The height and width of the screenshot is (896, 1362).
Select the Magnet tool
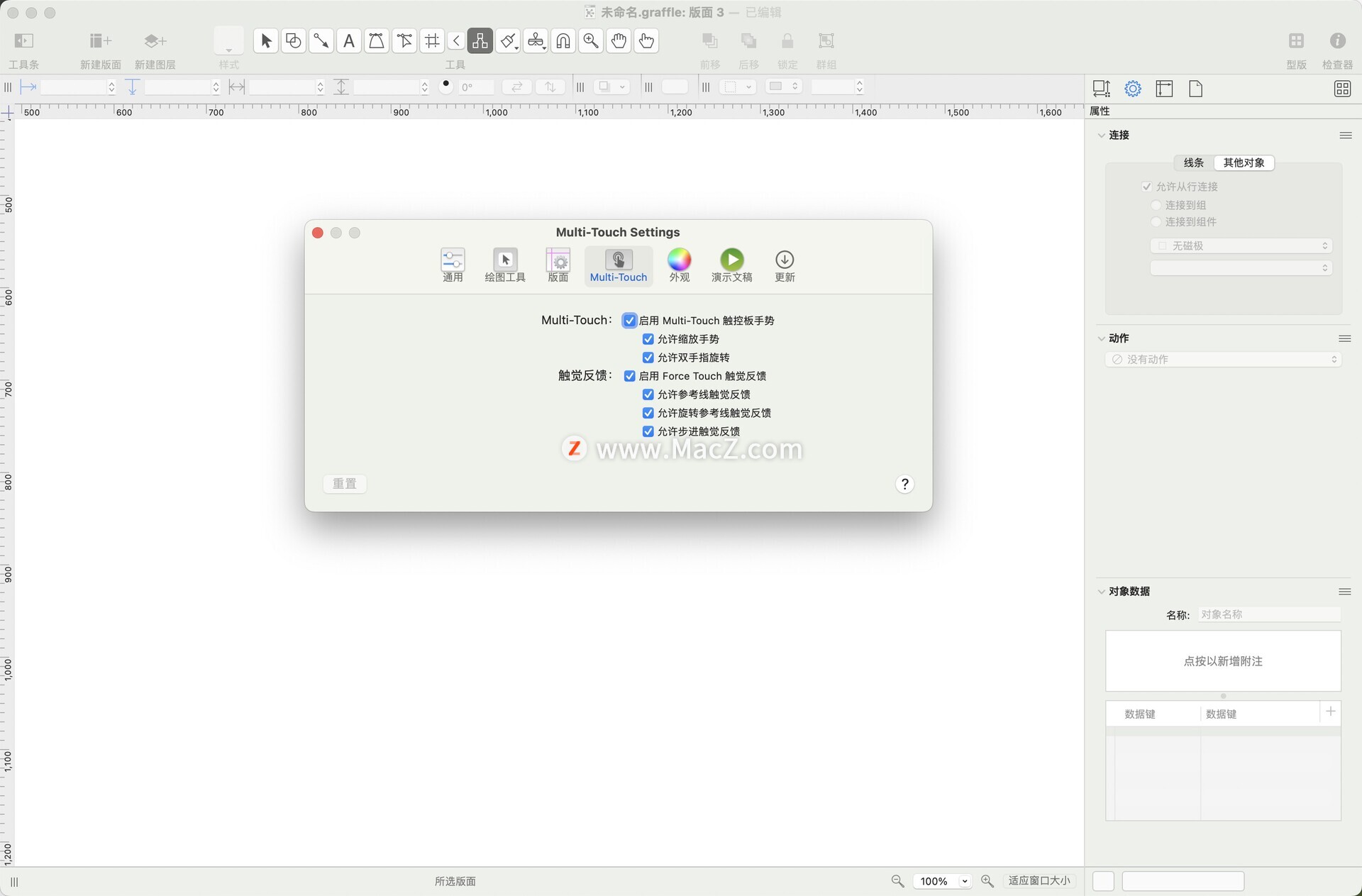point(563,41)
